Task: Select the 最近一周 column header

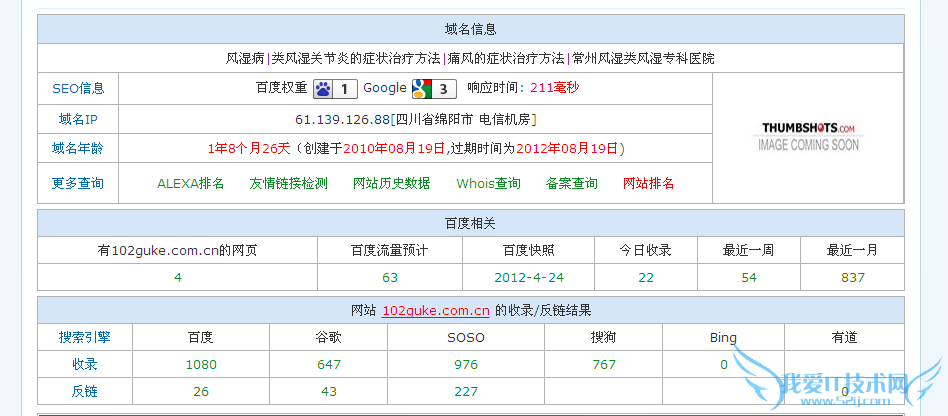Action: 748,250
